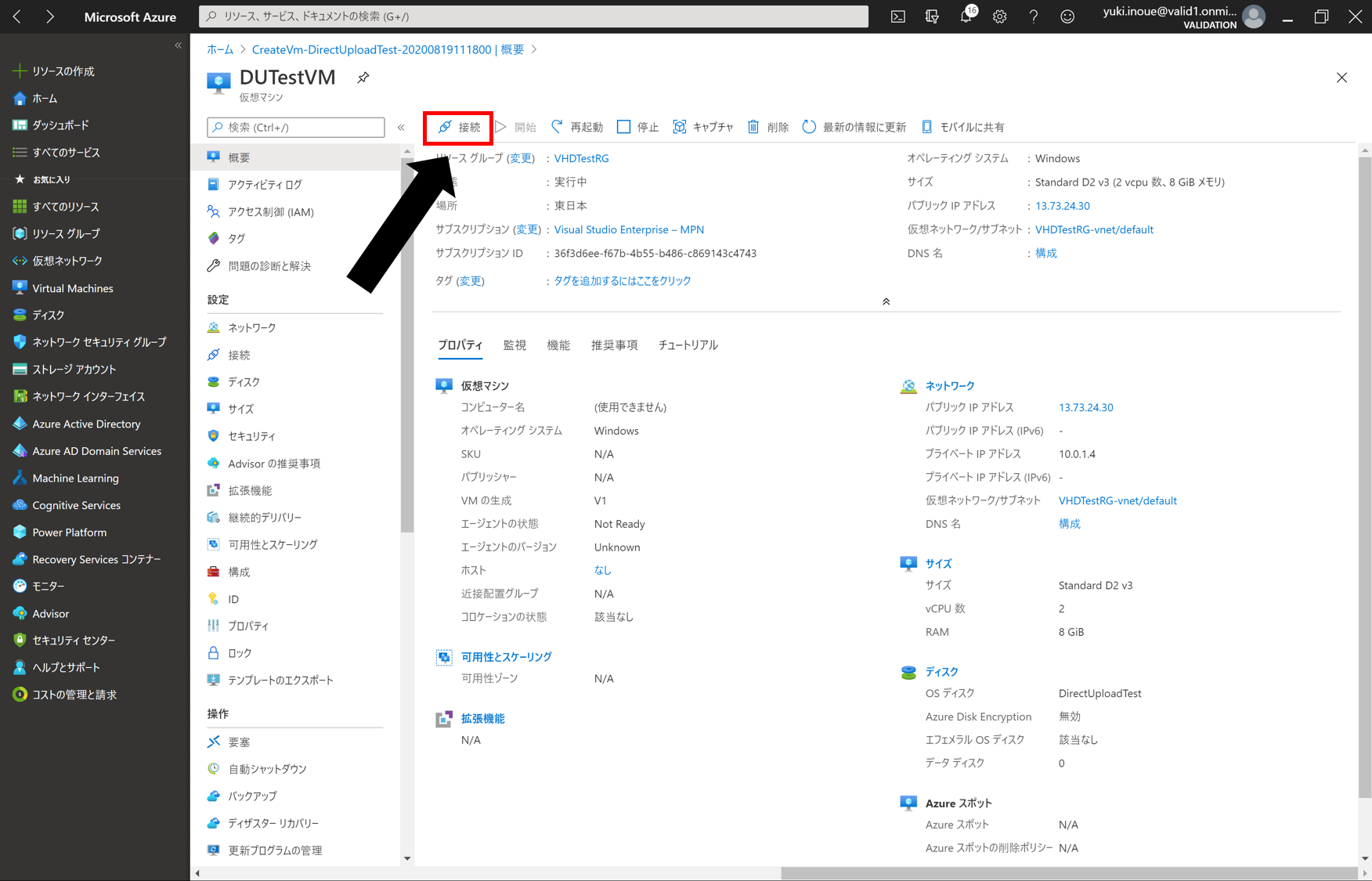Switch to the 機能 tab
This screenshot has width=1372, height=881.
coord(558,345)
